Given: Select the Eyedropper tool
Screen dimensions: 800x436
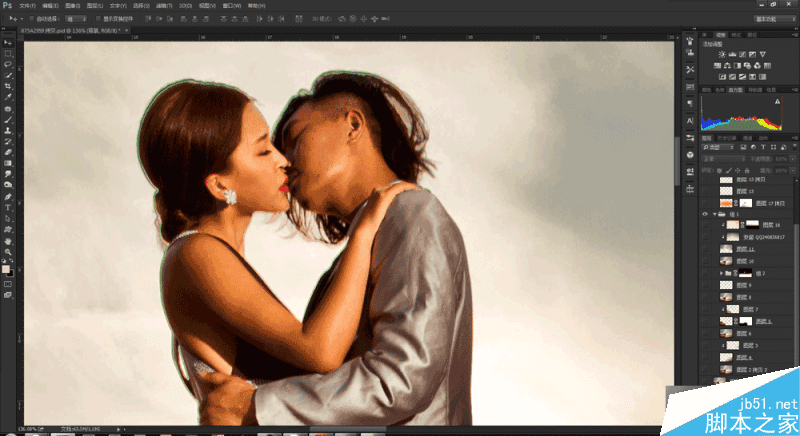Looking at the screenshot, I should [8, 97].
